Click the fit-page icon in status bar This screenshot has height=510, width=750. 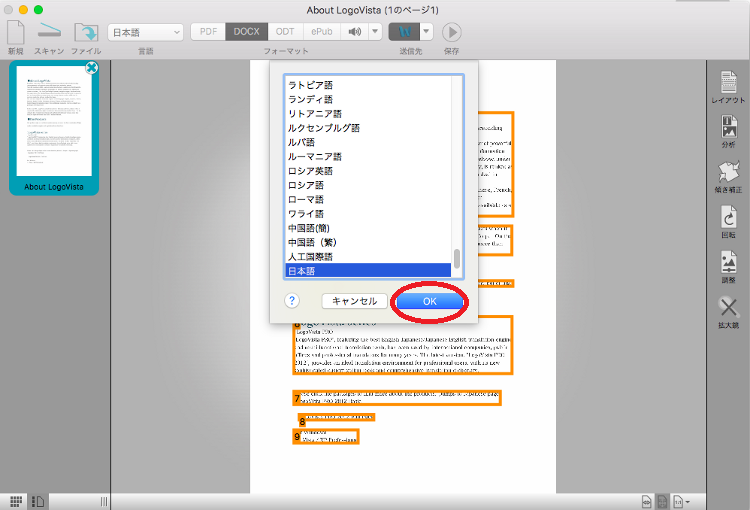click(x=662, y=502)
